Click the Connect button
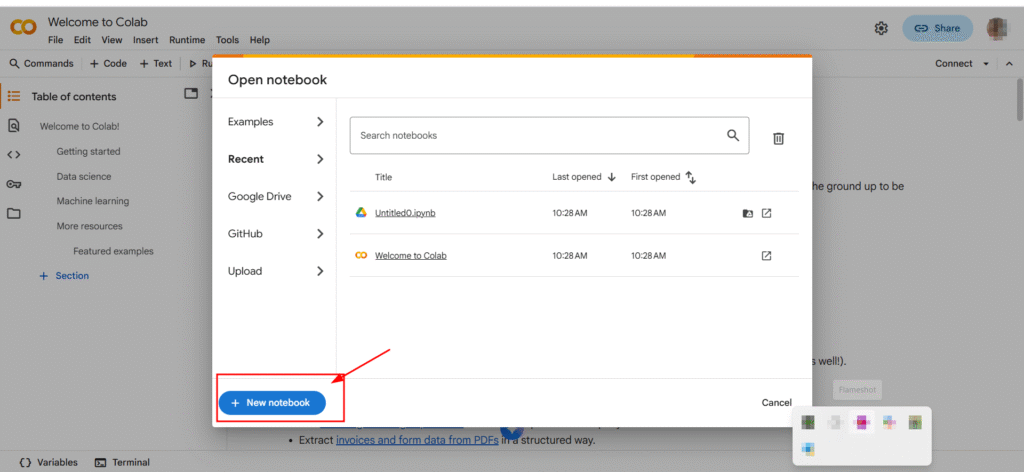1024x472 pixels. [953, 63]
